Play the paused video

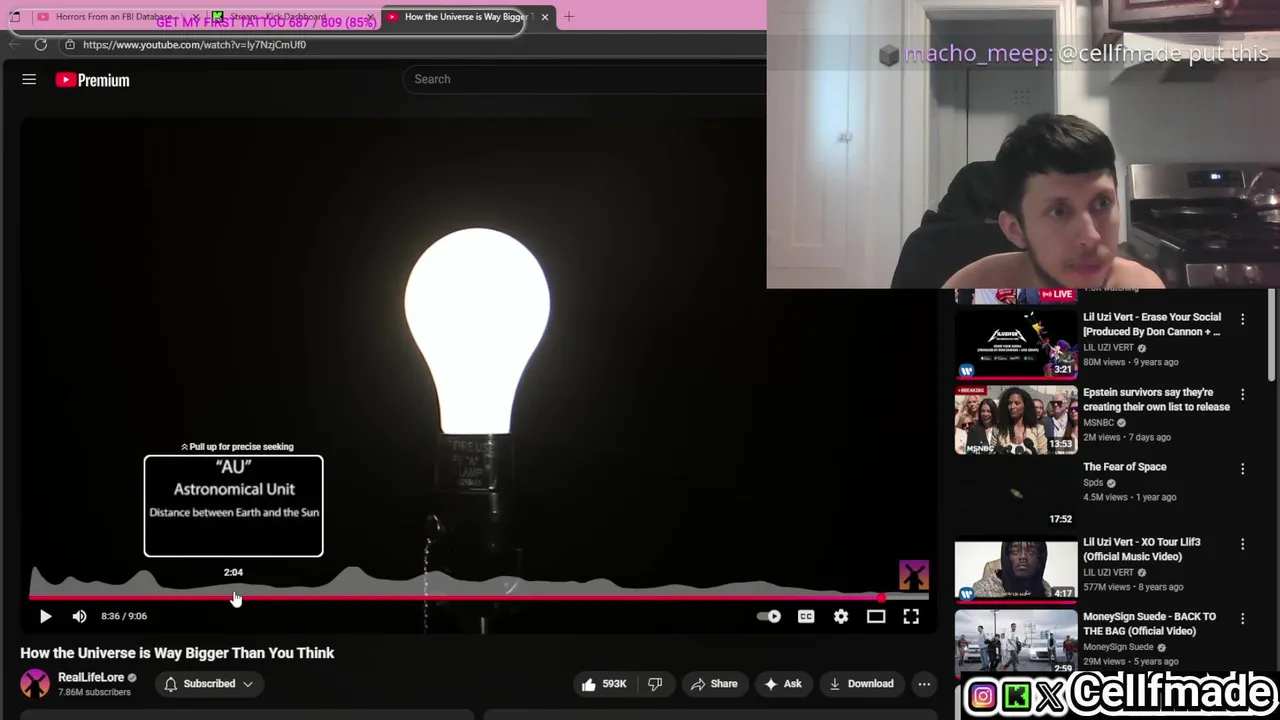[45, 616]
